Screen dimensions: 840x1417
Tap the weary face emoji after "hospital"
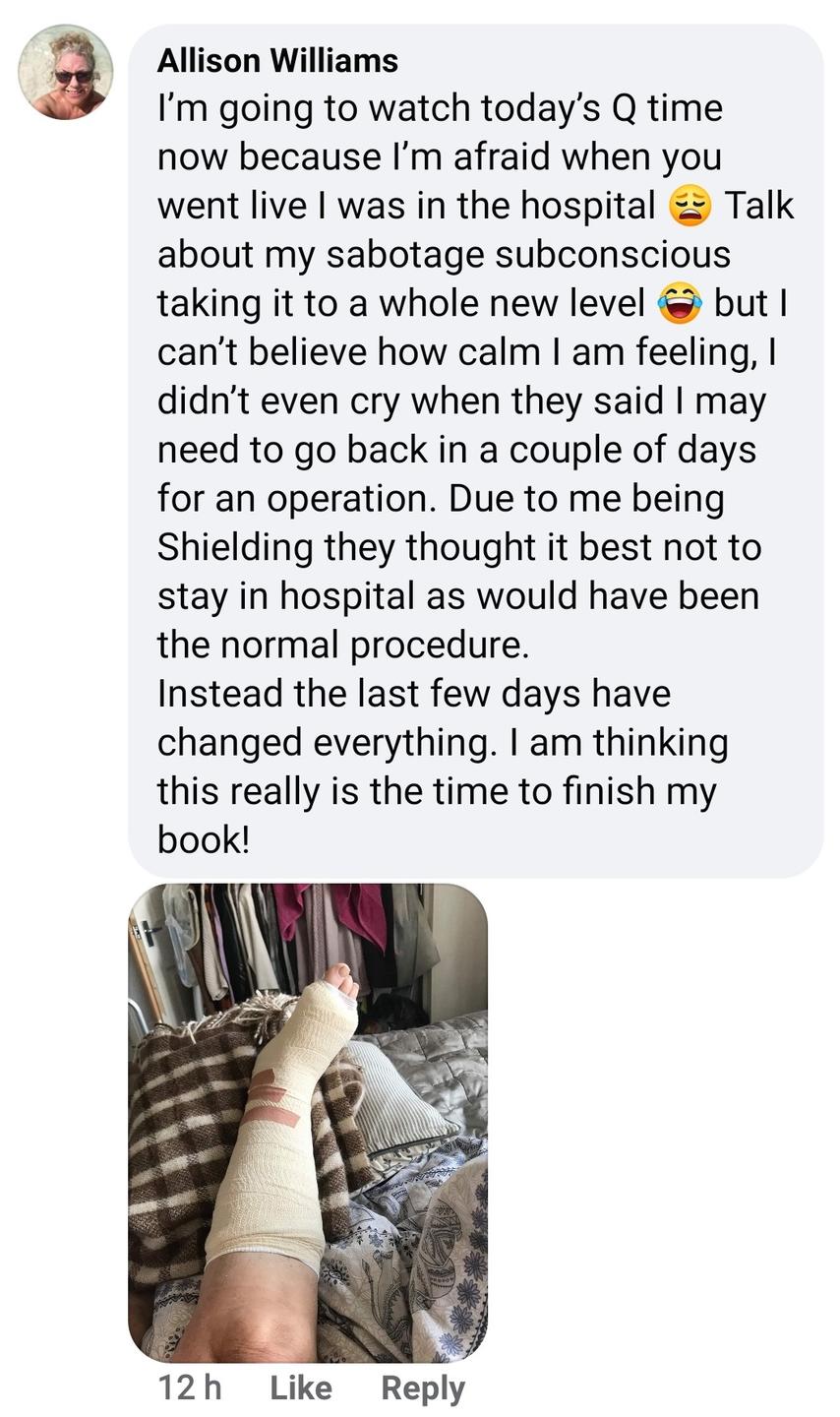click(690, 206)
